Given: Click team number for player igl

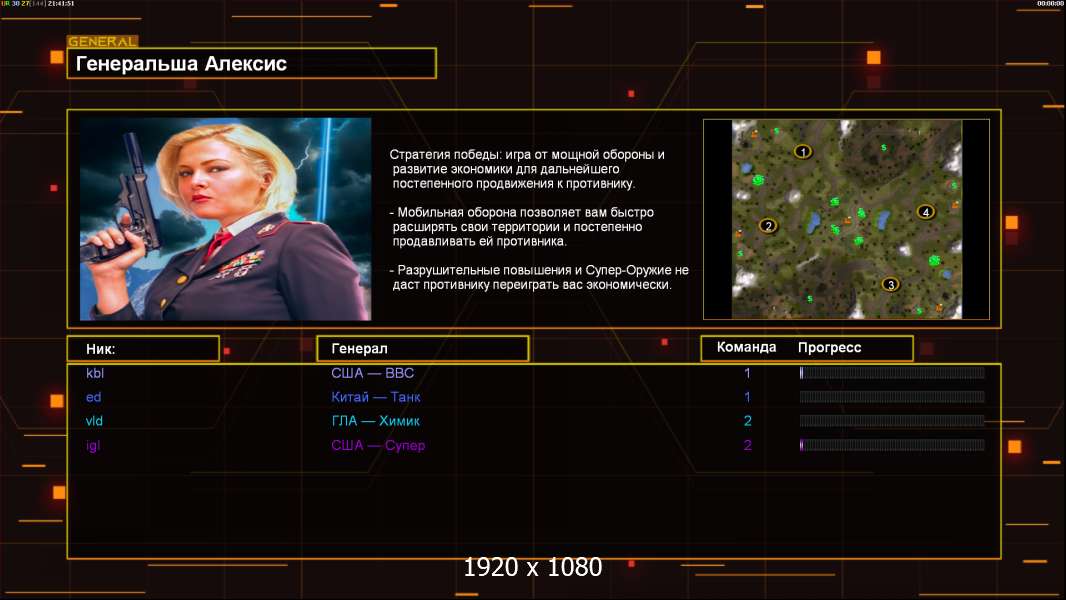Looking at the screenshot, I should tap(747, 445).
